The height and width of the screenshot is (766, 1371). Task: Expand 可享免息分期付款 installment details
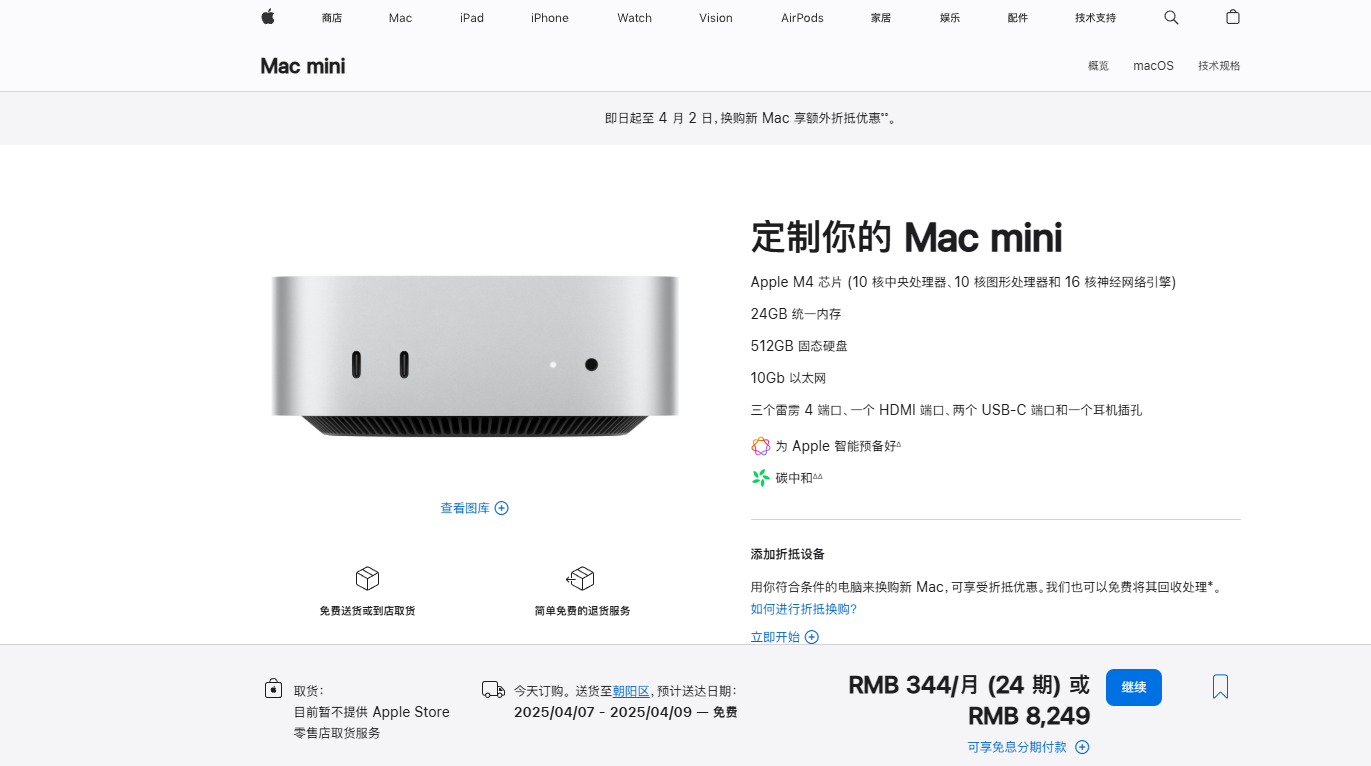(1028, 747)
